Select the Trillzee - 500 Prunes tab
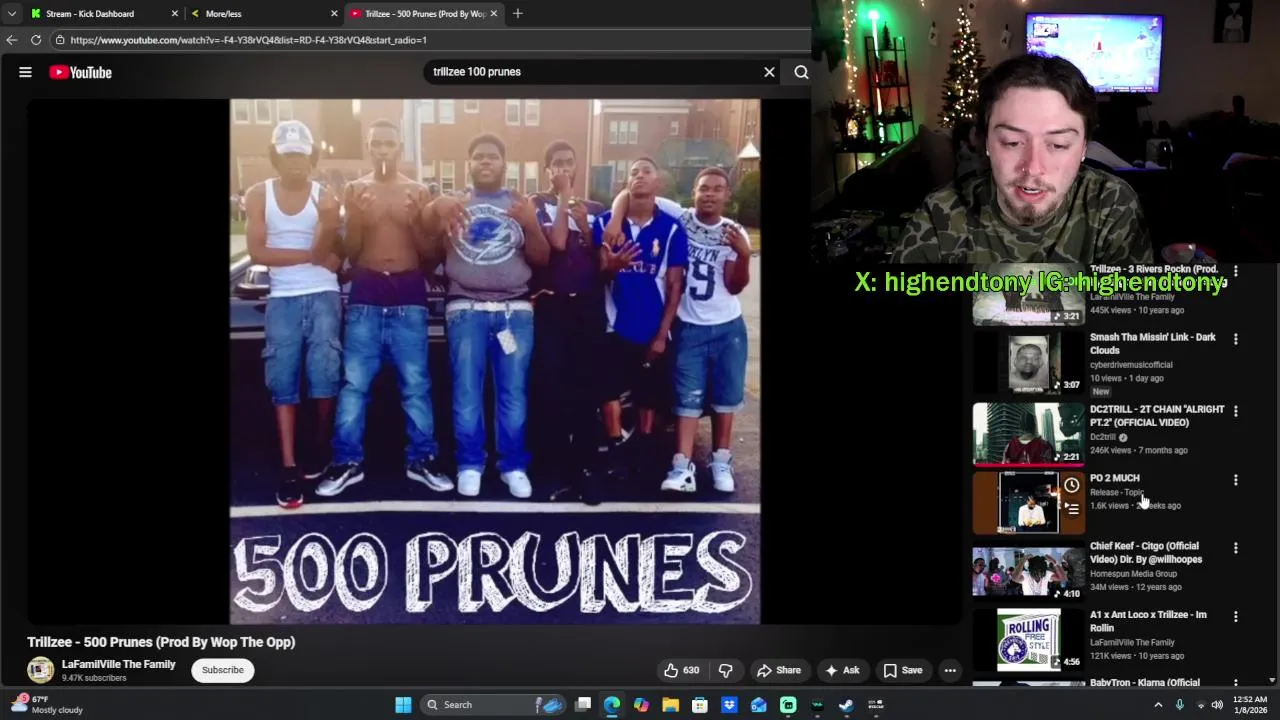1280x720 pixels. pyautogui.click(x=425, y=14)
